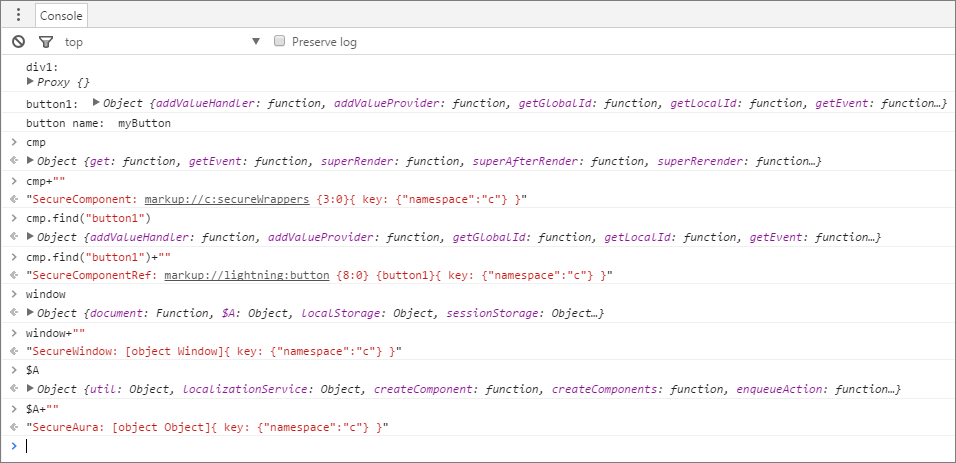The height and width of the screenshot is (463, 956).
Task: Focus the console prompt input line
Action: [x=488, y=447]
